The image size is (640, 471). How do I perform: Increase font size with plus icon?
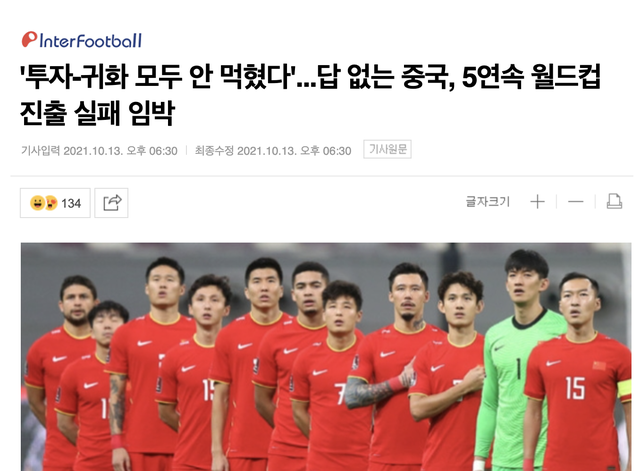pyautogui.click(x=537, y=202)
